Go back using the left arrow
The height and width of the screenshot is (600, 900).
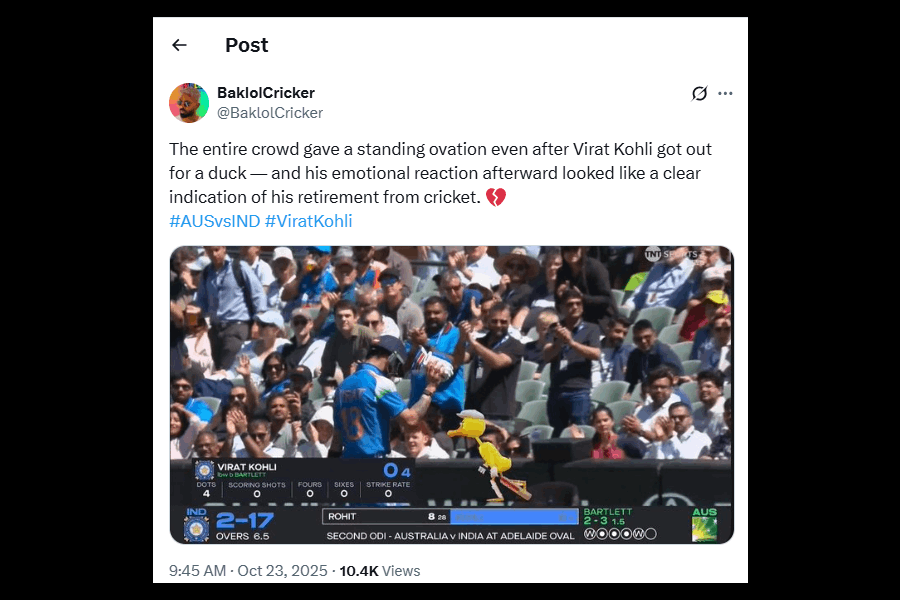(180, 45)
